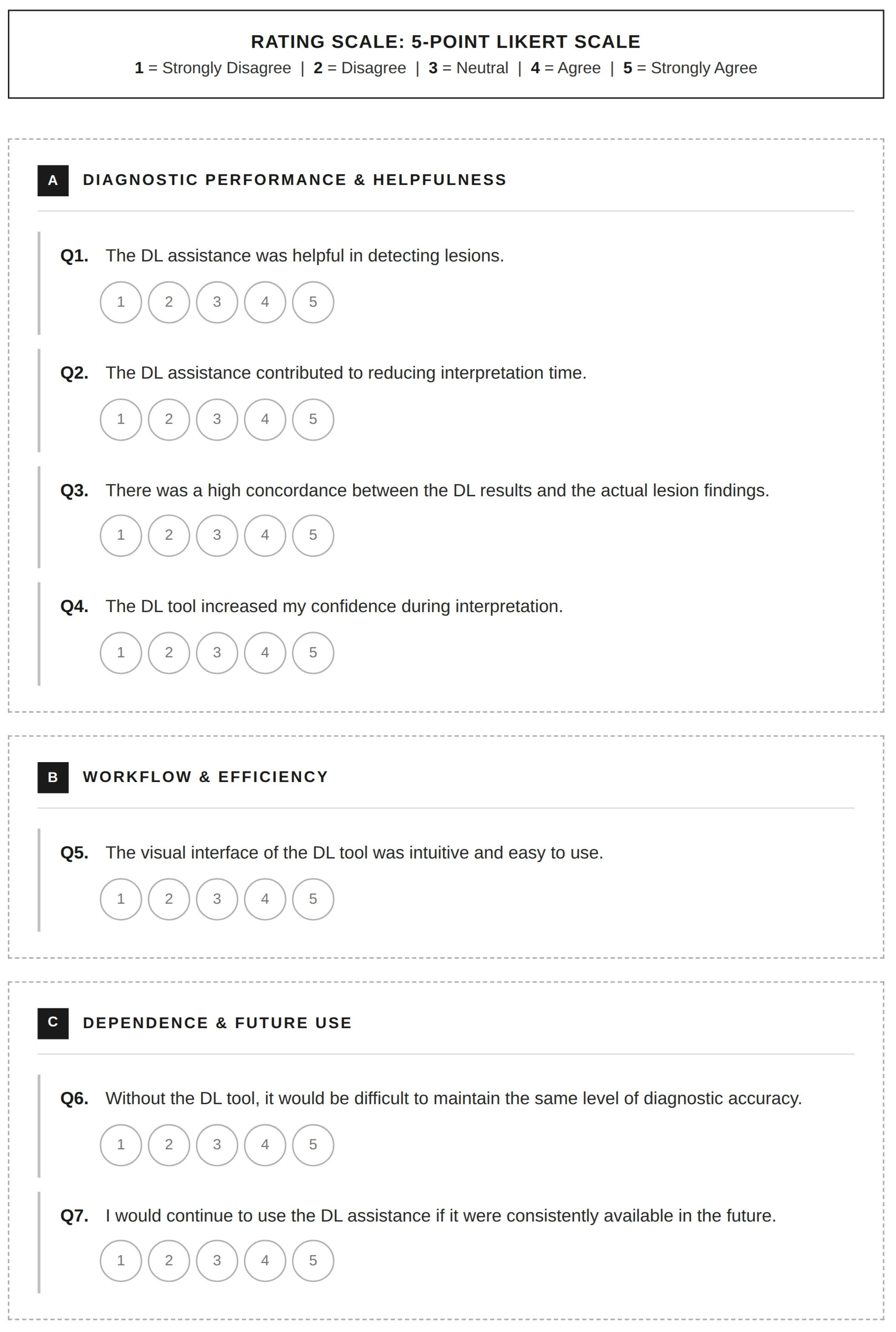The image size is (896, 1332).
Task: Choose rating 1 for Q1 helpfulness
Action: coord(120,302)
